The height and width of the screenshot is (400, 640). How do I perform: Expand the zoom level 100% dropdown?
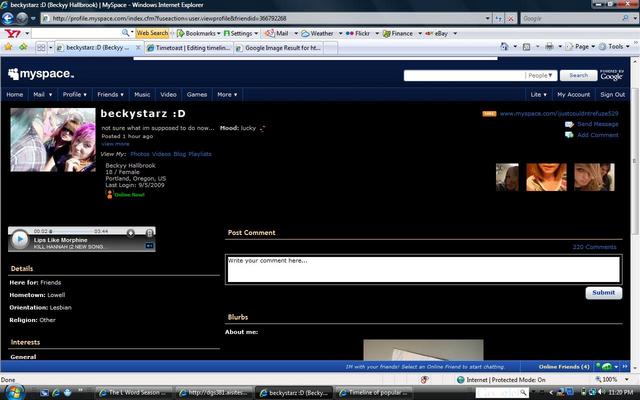pos(627,380)
